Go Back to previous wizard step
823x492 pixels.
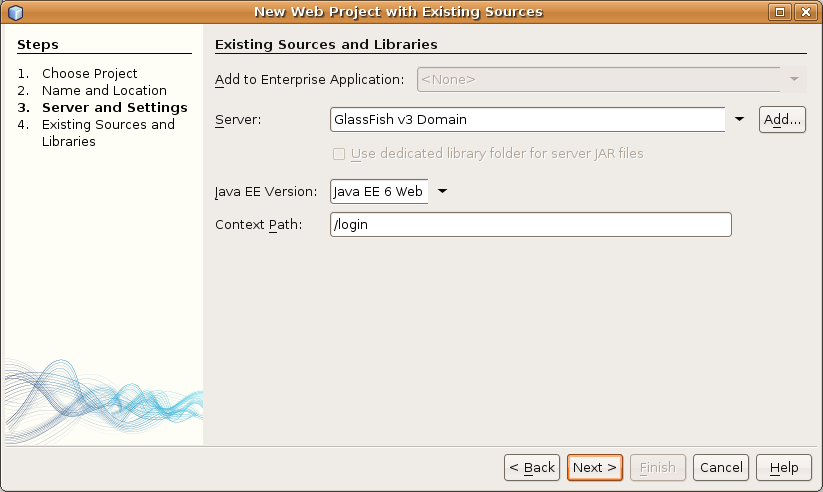click(532, 467)
